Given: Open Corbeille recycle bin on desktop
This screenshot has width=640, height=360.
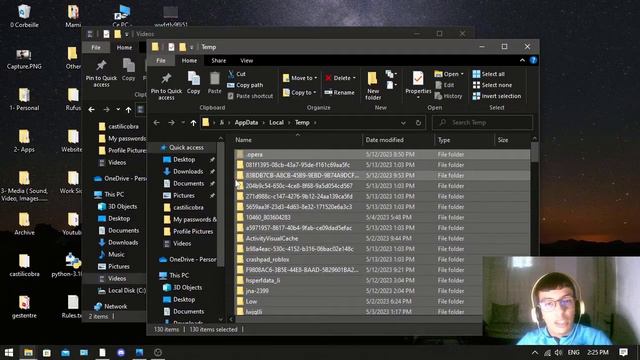Looking at the screenshot, I should tap(24, 16).
